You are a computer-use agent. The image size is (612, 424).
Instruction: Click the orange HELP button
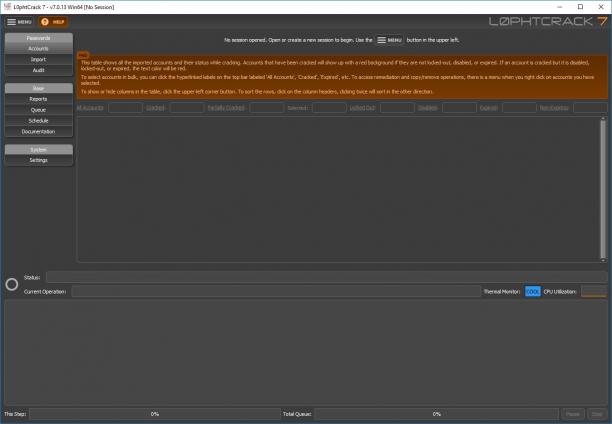pyautogui.click(x=53, y=22)
